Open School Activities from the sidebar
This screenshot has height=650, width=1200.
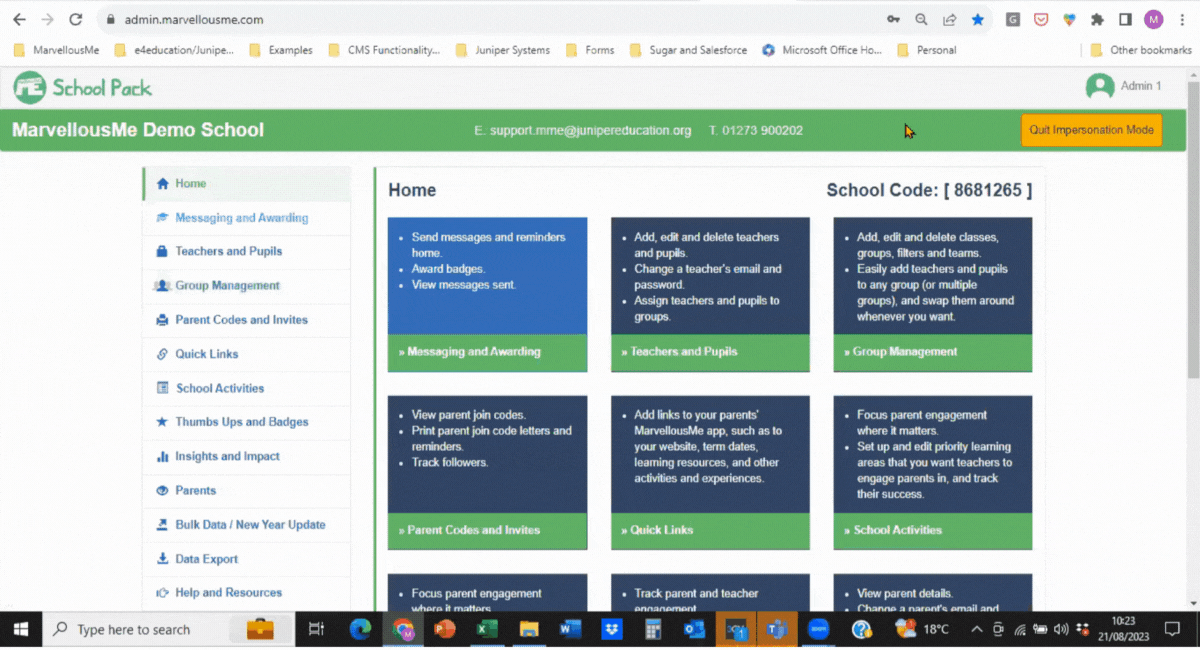coord(220,388)
